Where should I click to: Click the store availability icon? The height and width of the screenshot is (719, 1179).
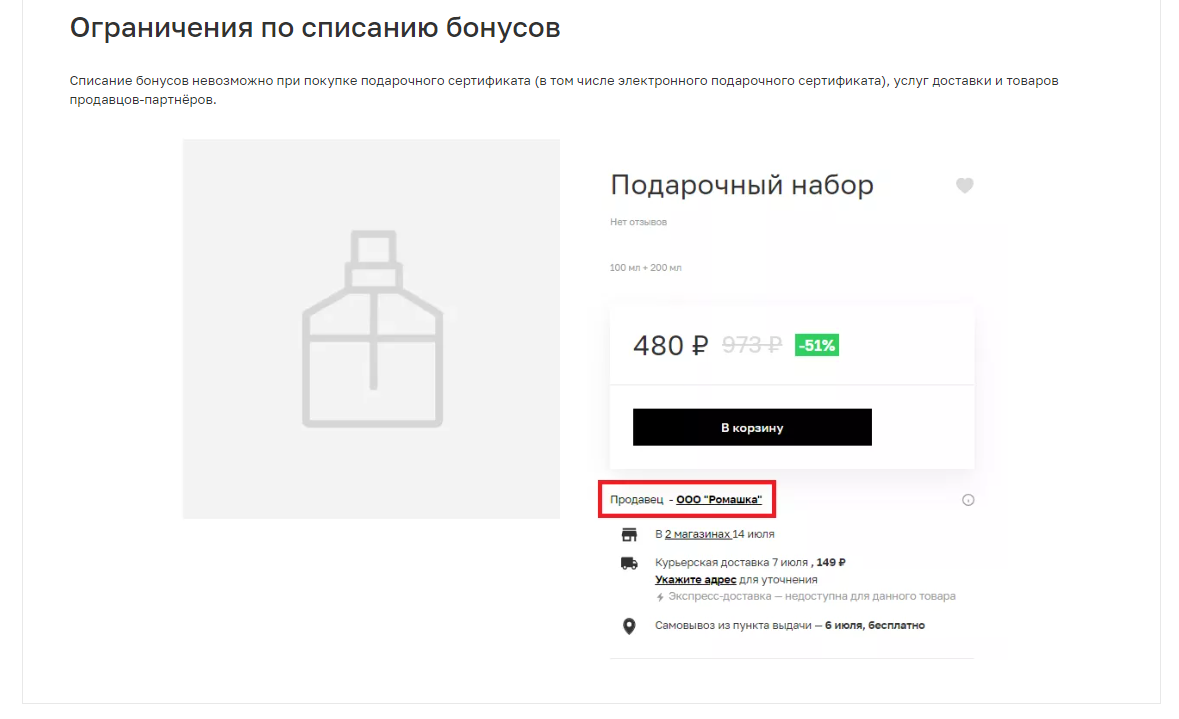coord(629,534)
